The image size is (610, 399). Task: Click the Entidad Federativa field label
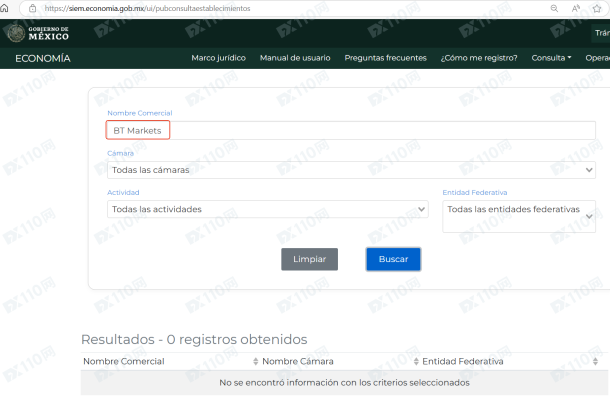pos(475,192)
